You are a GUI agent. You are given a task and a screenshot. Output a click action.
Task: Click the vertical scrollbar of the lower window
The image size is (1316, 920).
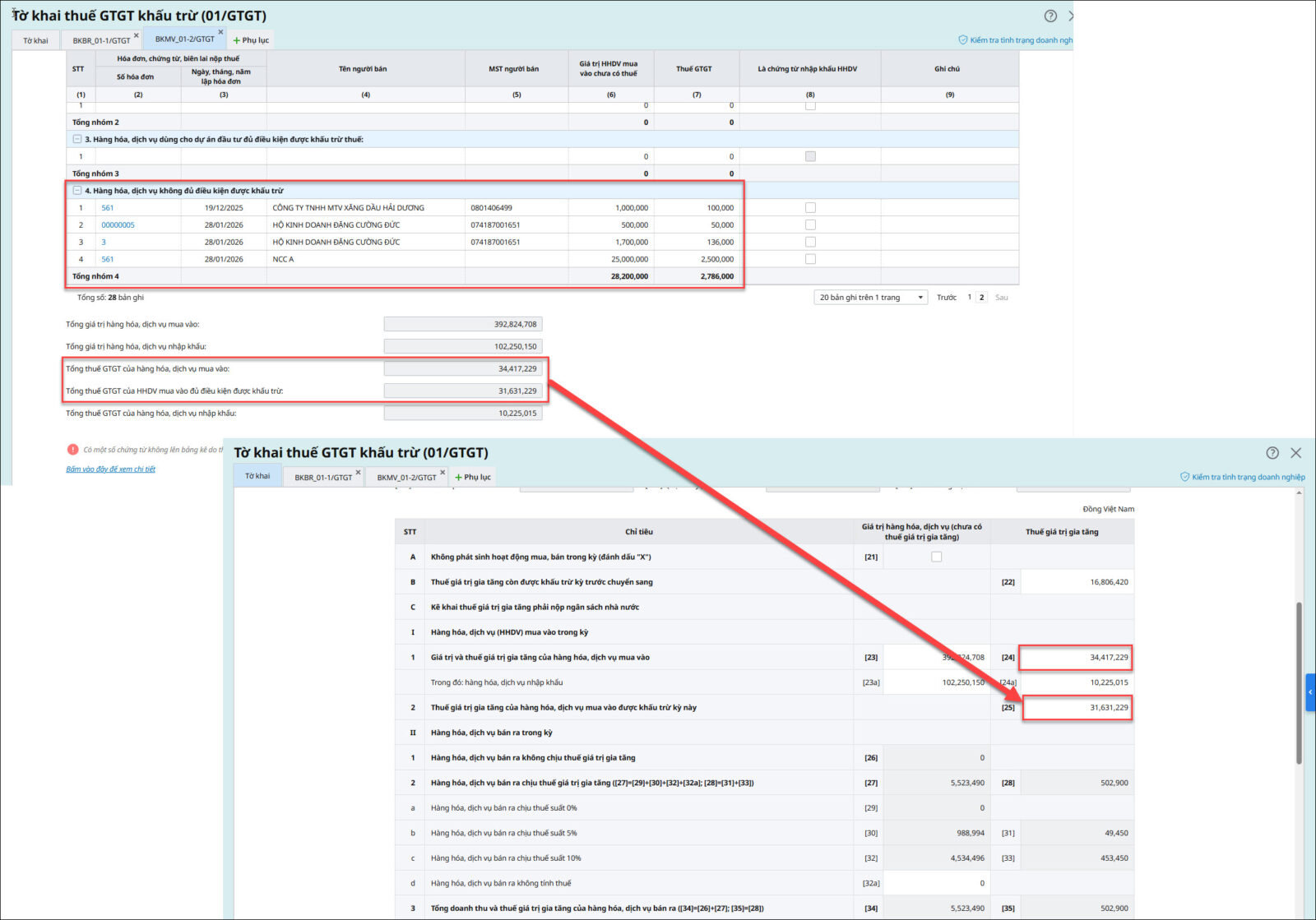pyautogui.click(x=1299, y=682)
